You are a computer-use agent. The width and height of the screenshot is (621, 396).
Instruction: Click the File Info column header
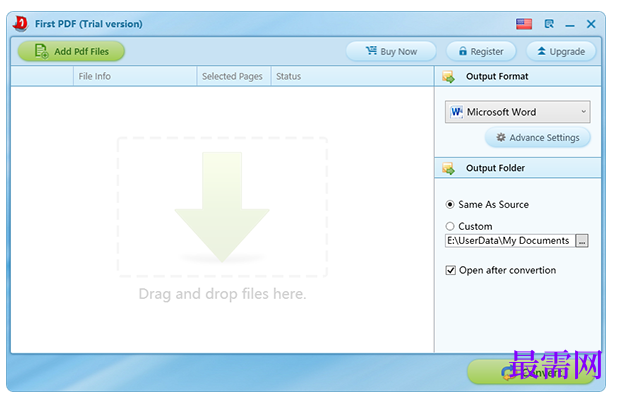(x=135, y=76)
